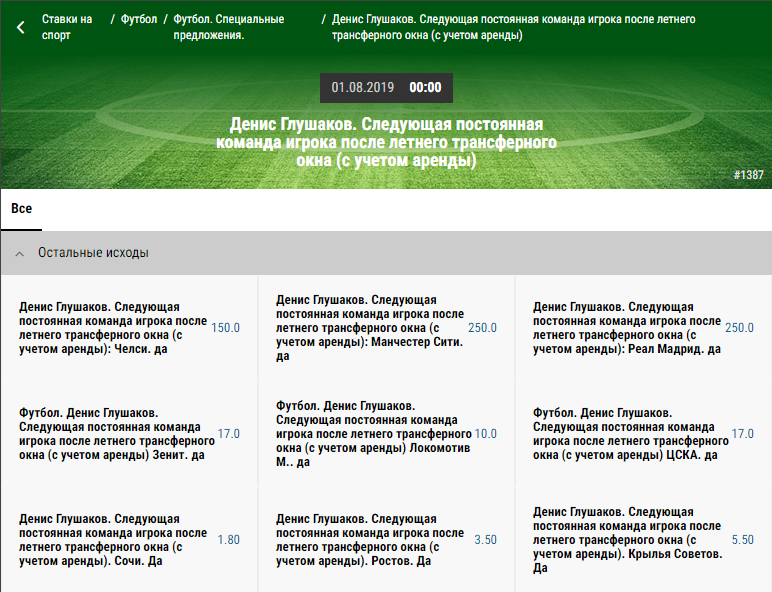Click the Реал Мадрид outcome description text

(627, 328)
